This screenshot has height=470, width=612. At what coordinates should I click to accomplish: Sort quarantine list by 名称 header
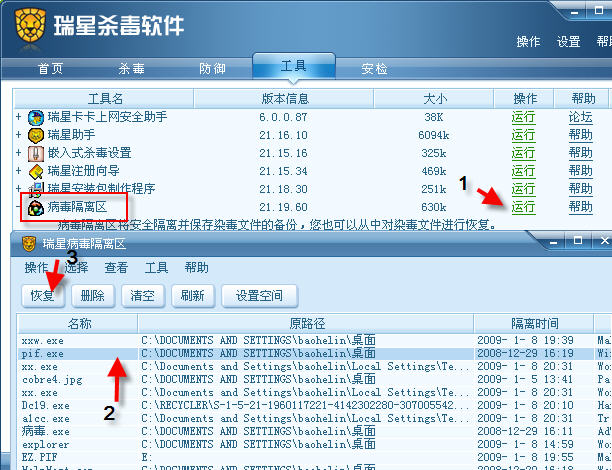(78, 324)
